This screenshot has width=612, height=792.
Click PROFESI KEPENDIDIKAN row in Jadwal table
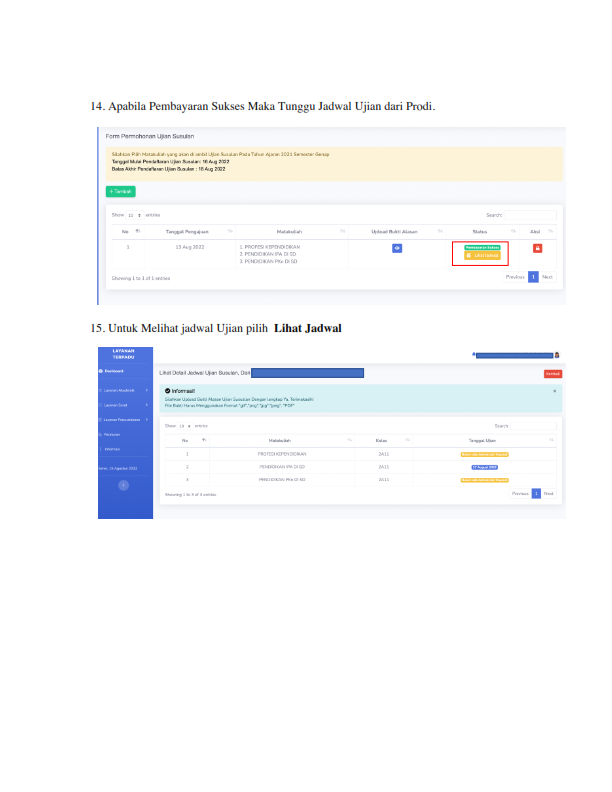[361, 454]
